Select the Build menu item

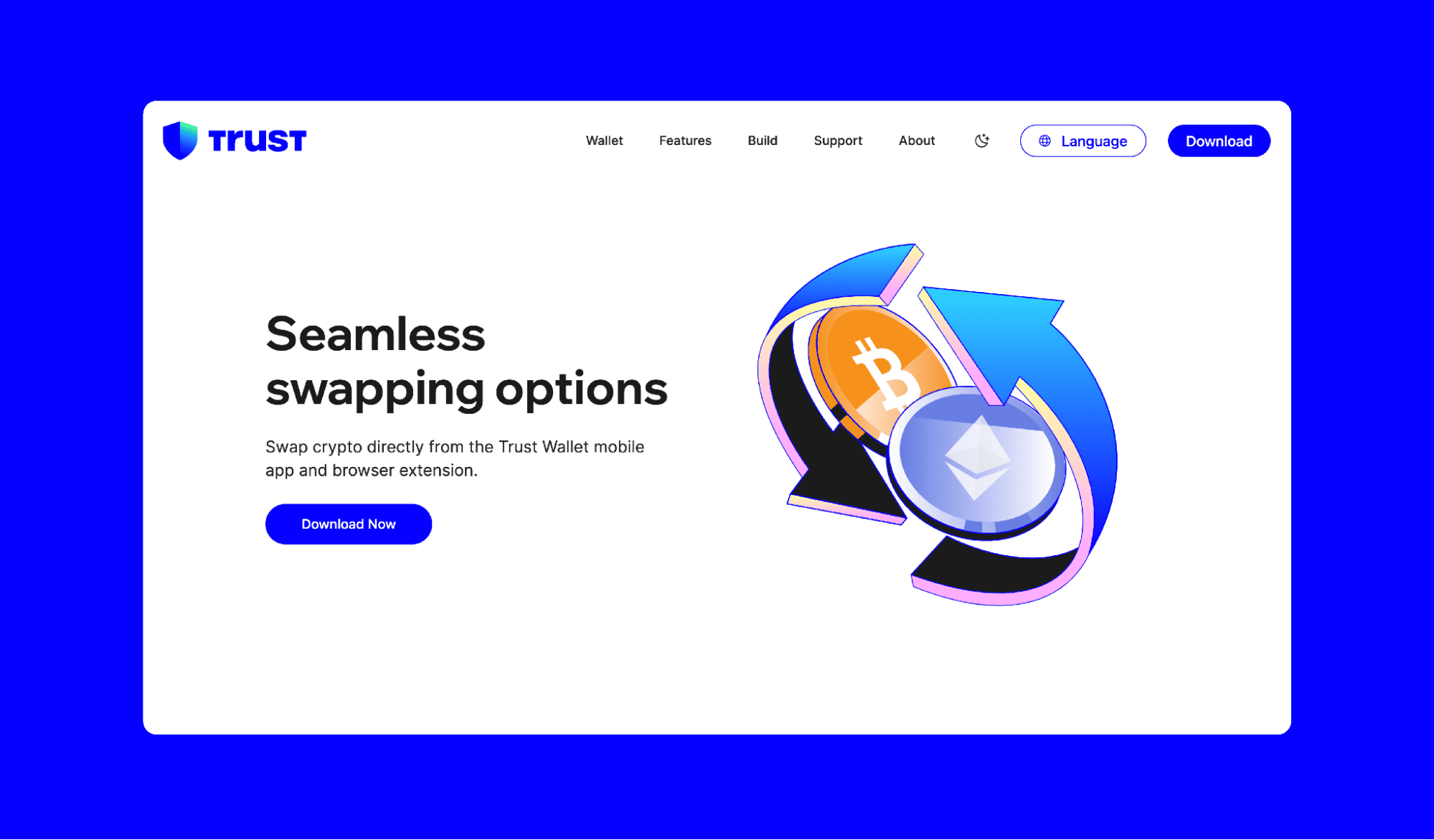pyautogui.click(x=762, y=140)
